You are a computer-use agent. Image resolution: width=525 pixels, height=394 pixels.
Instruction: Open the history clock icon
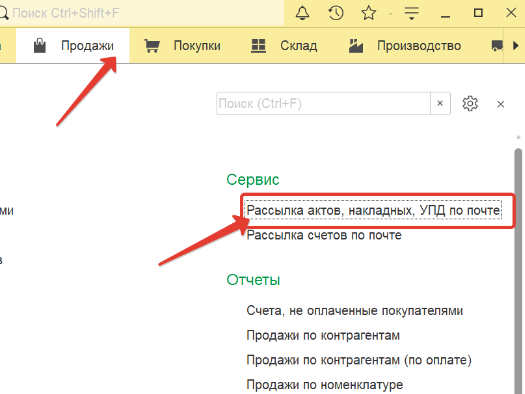pos(335,13)
